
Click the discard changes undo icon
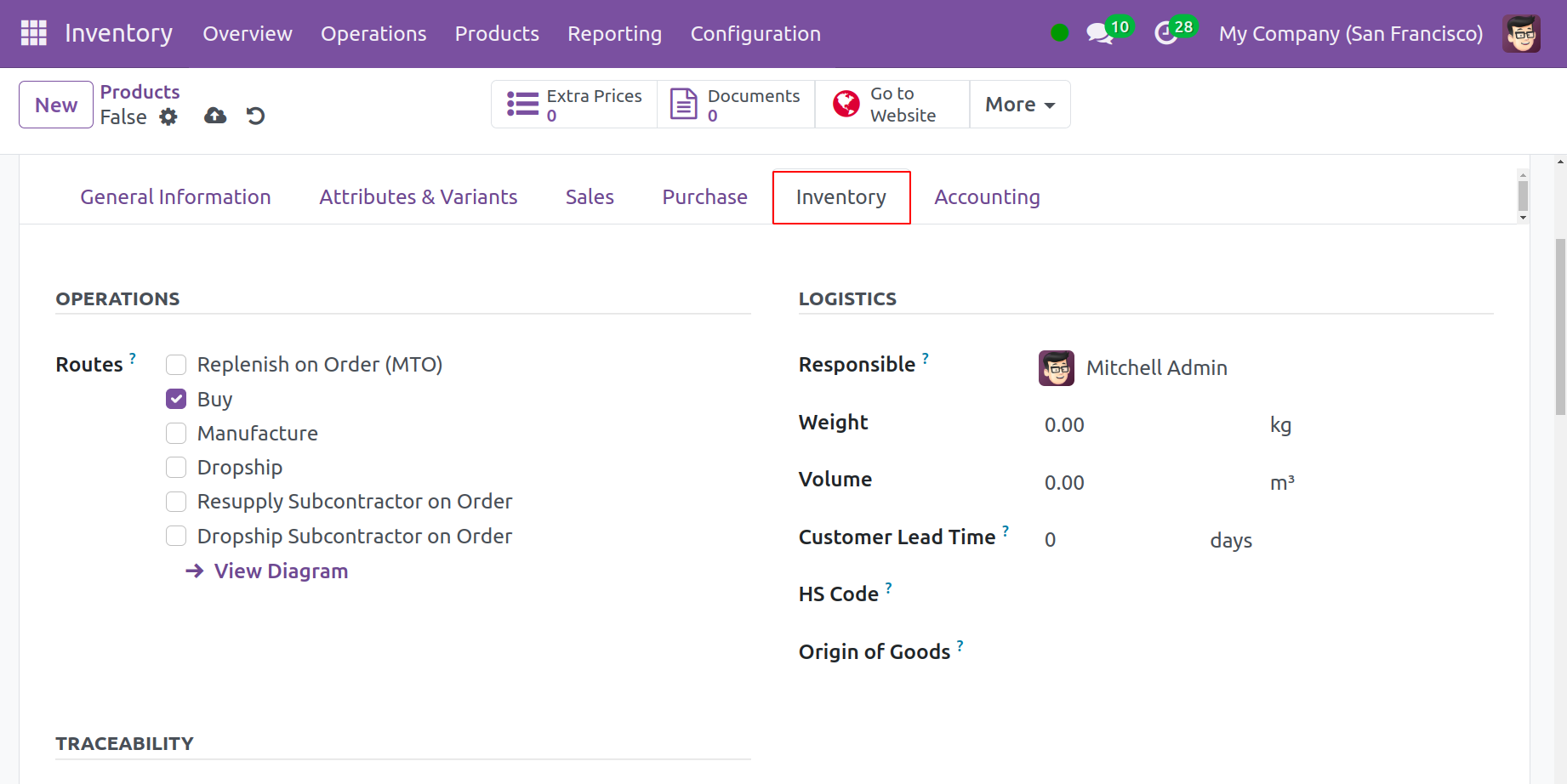coord(255,116)
